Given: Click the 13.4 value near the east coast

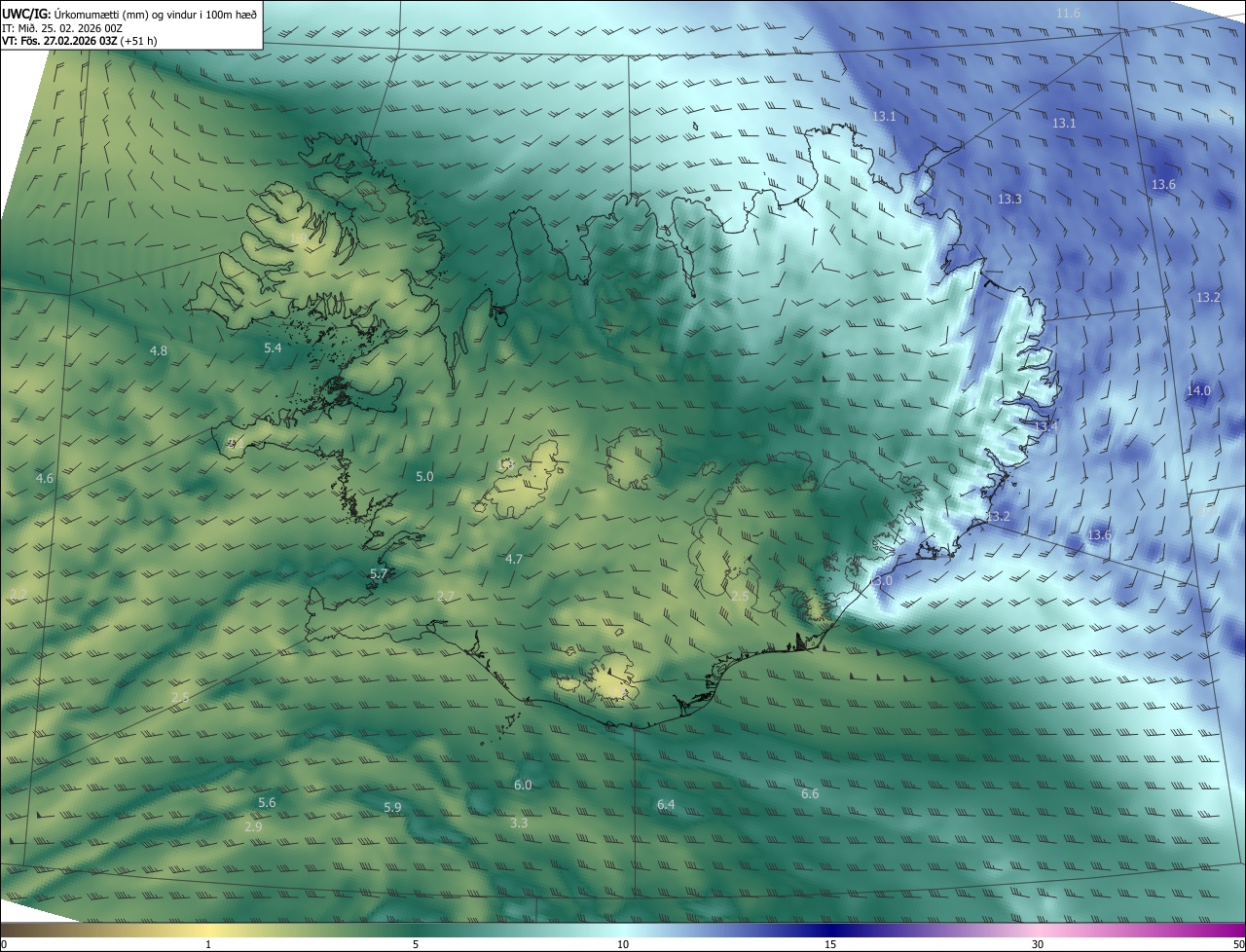Looking at the screenshot, I should 1045,426.
